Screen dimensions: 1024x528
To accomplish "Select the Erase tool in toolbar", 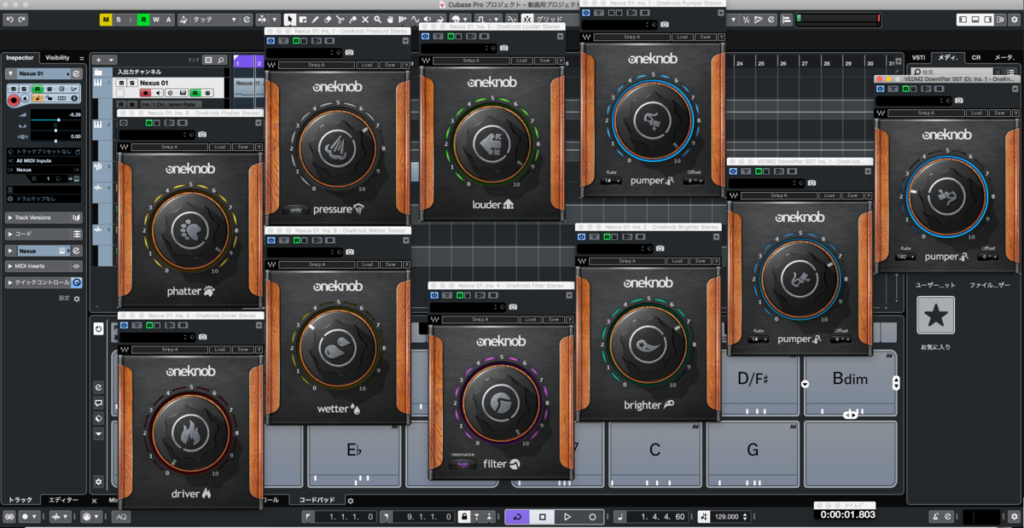I will pyautogui.click(x=328, y=20).
